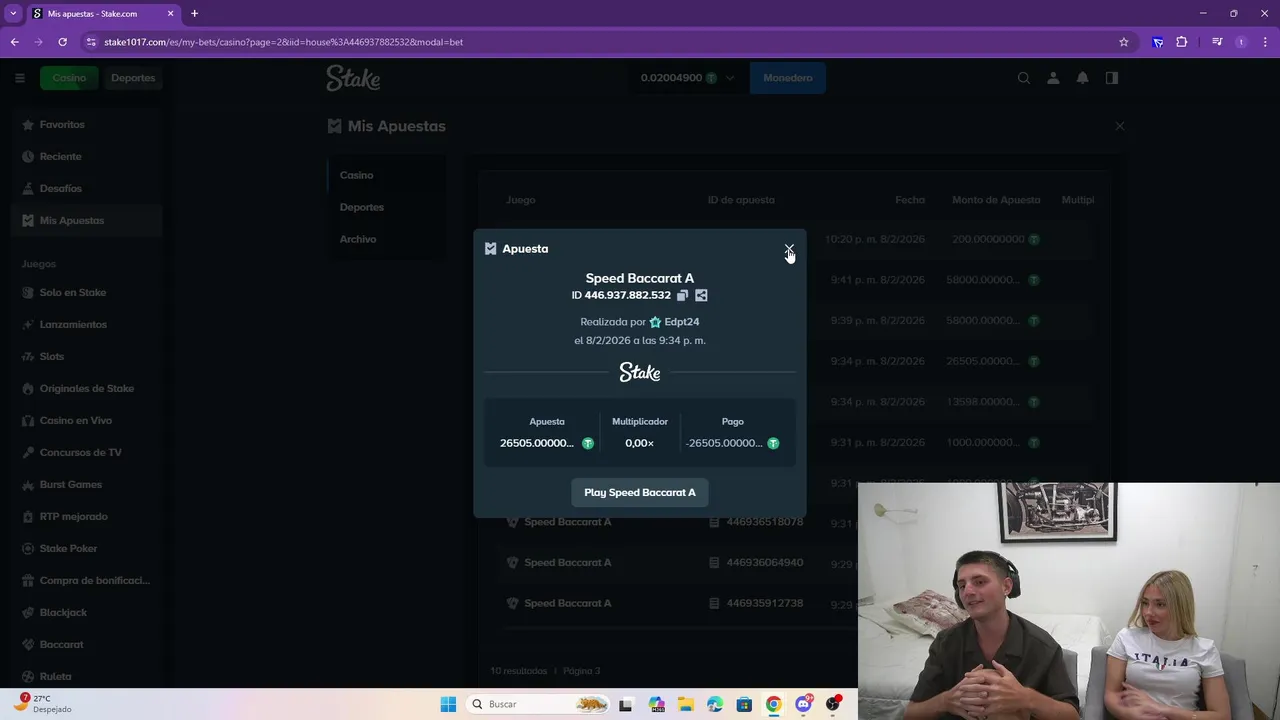Open Blackjack category in sidebar
1280x720 pixels.
pos(84,613)
